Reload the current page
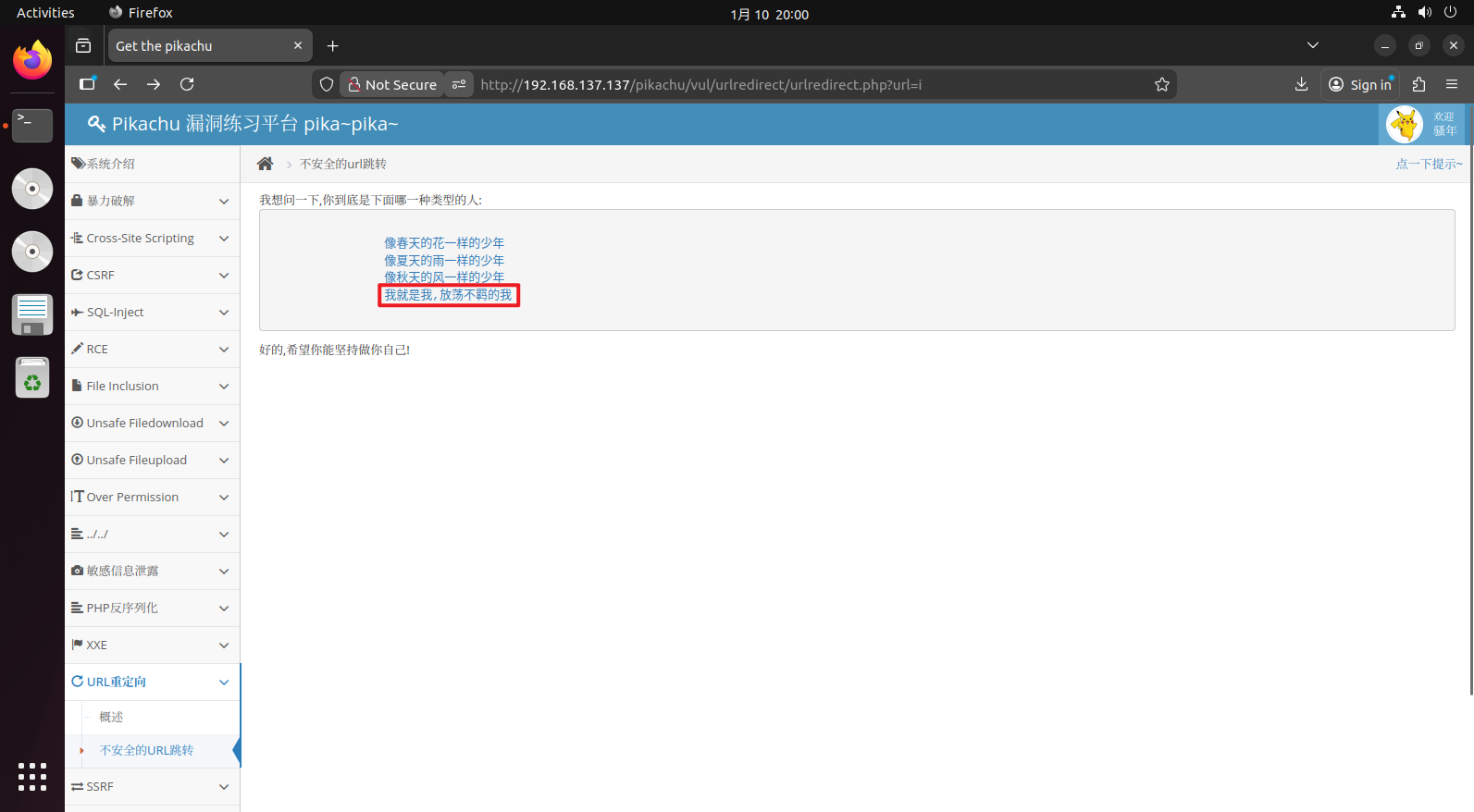The height and width of the screenshot is (812, 1474). (187, 84)
